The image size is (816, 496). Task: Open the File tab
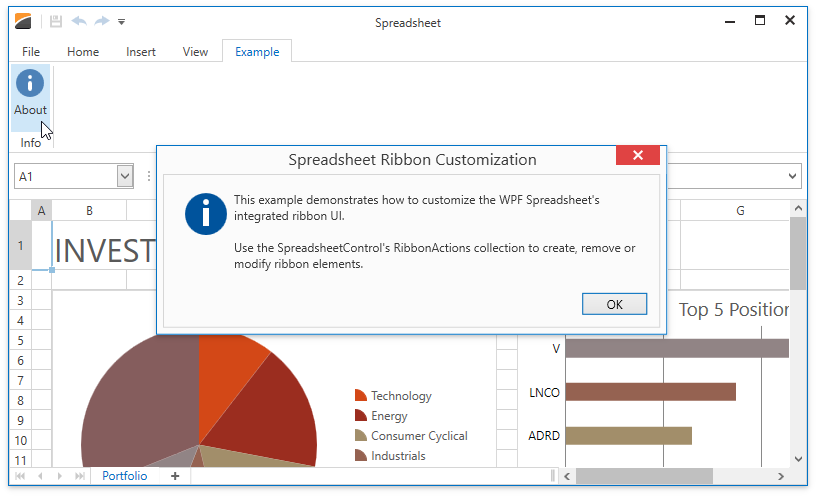pos(31,52)
